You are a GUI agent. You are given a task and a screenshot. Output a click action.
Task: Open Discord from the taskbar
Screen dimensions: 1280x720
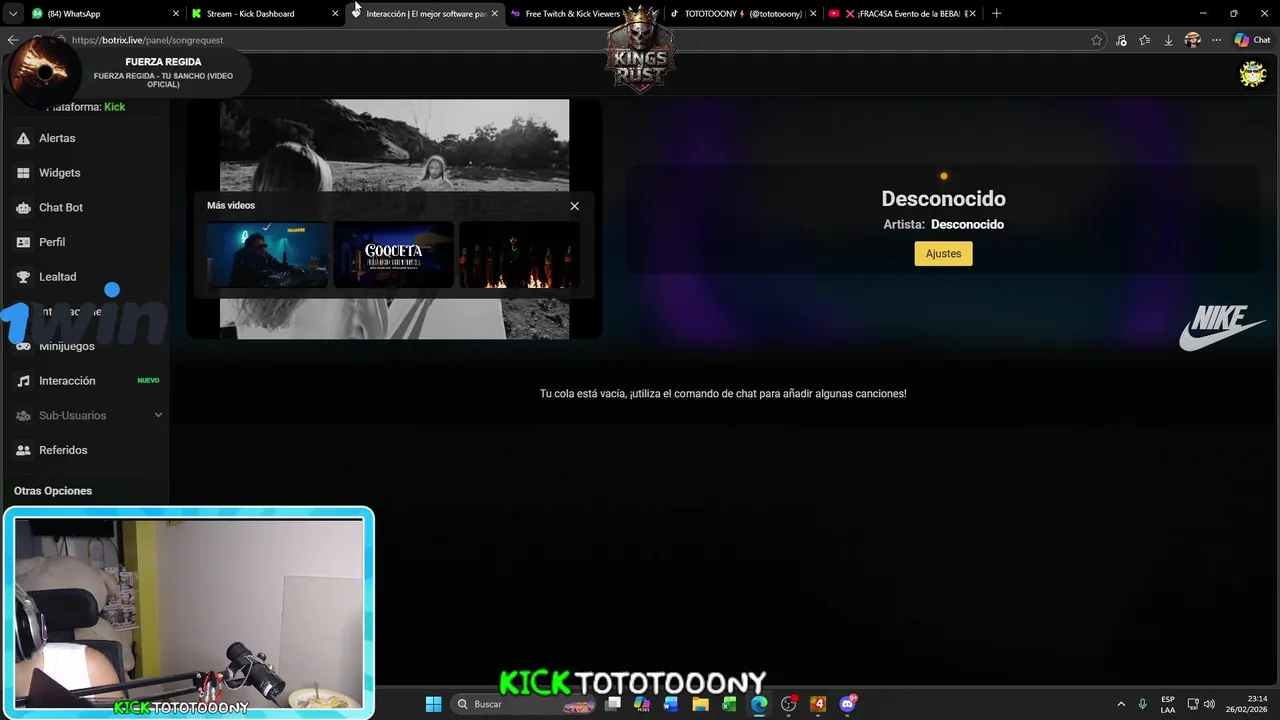click(848, 704)
